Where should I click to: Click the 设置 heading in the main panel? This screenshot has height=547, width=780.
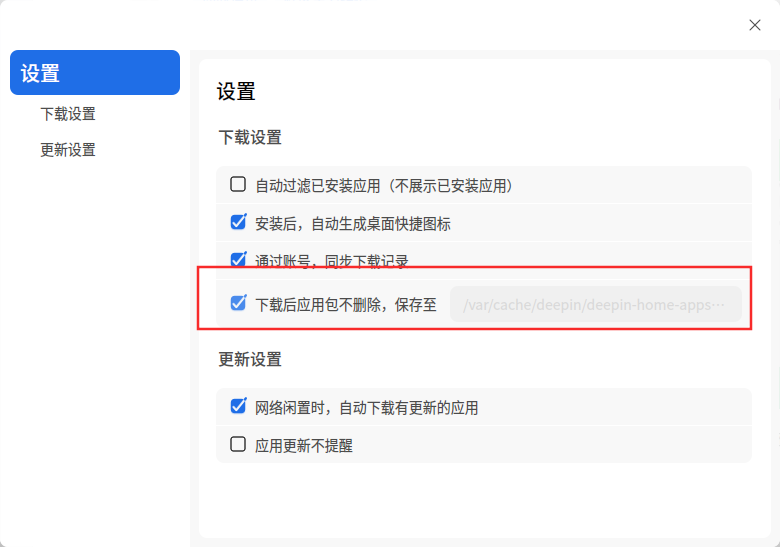tap(236, 92)
